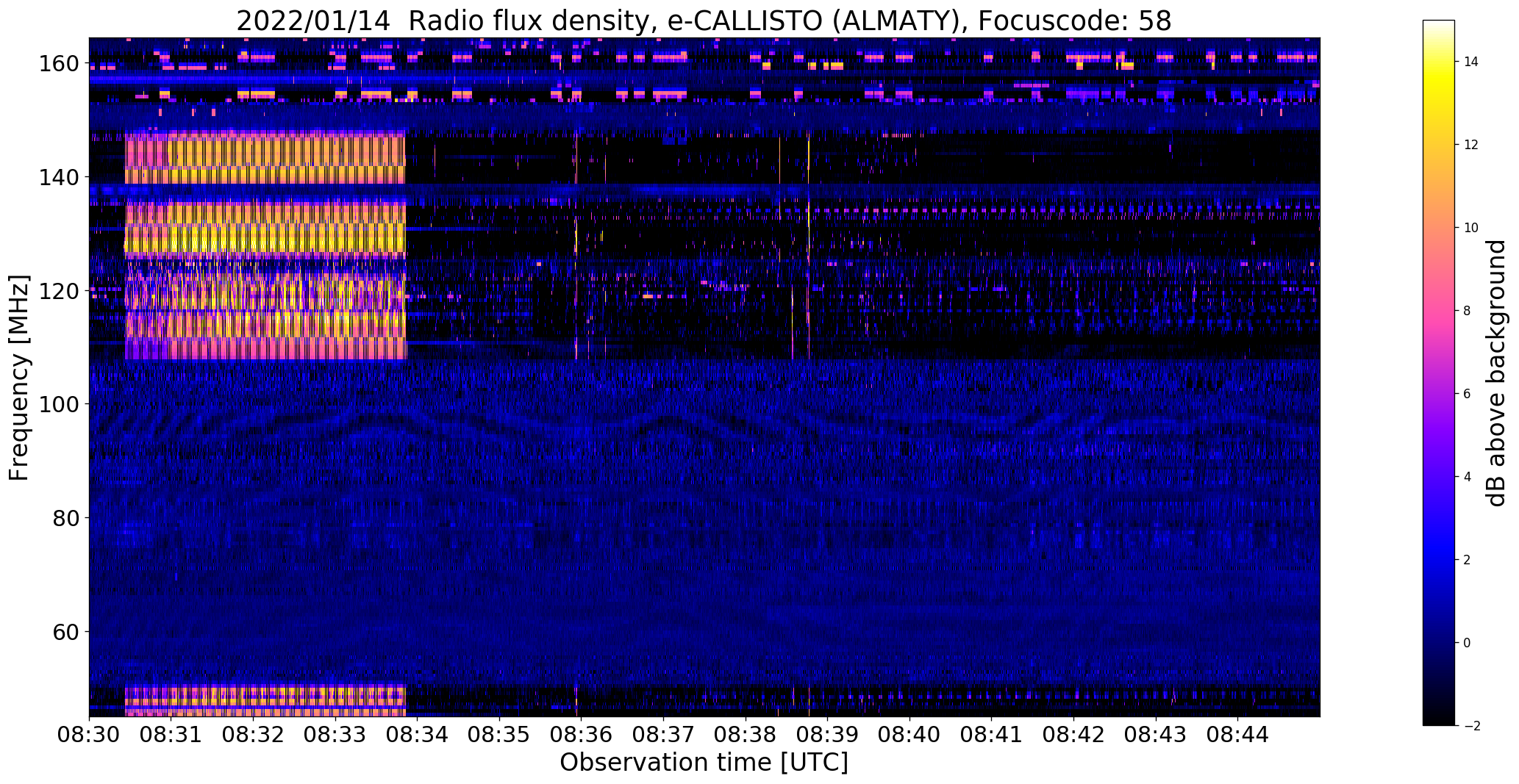The height and width of the screenshot is (784, 1519).
Task: Click the colorbar tick label 12
Action: (1471, 145)
